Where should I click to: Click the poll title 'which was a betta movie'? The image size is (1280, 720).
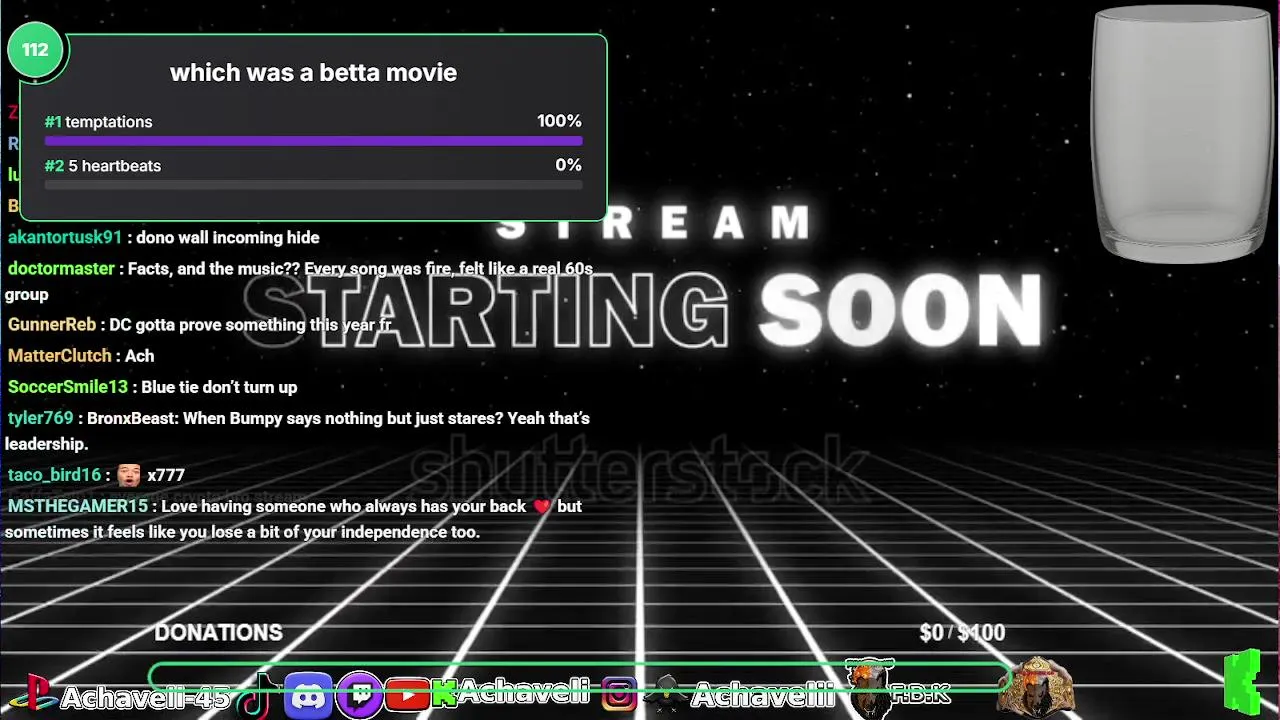pos(313,73)
